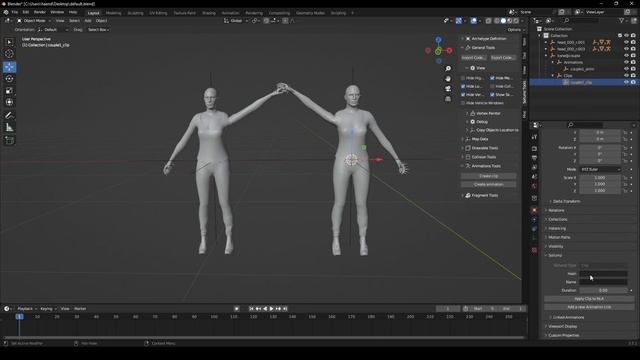640x360 pixels.
Task: Expand the Delta Transform section
Action: point(566,201)
